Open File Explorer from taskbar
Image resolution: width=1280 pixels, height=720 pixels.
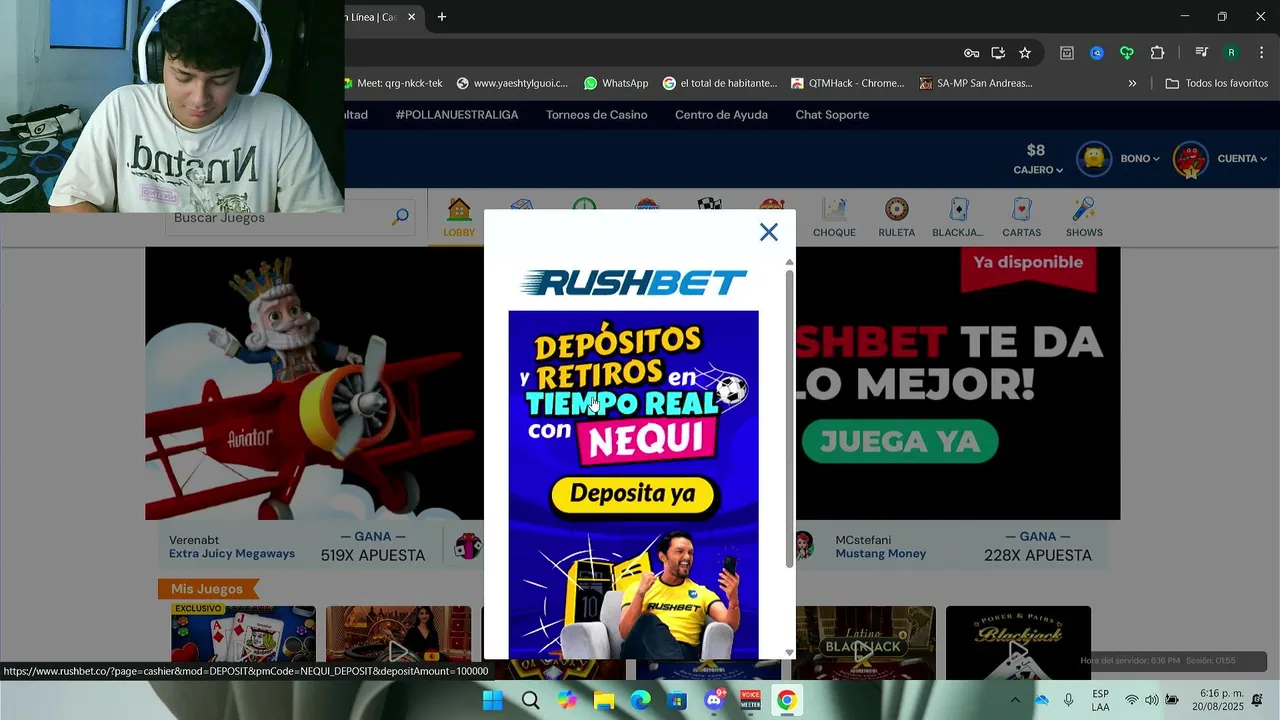pyautogui.click(x=604, y=700)
